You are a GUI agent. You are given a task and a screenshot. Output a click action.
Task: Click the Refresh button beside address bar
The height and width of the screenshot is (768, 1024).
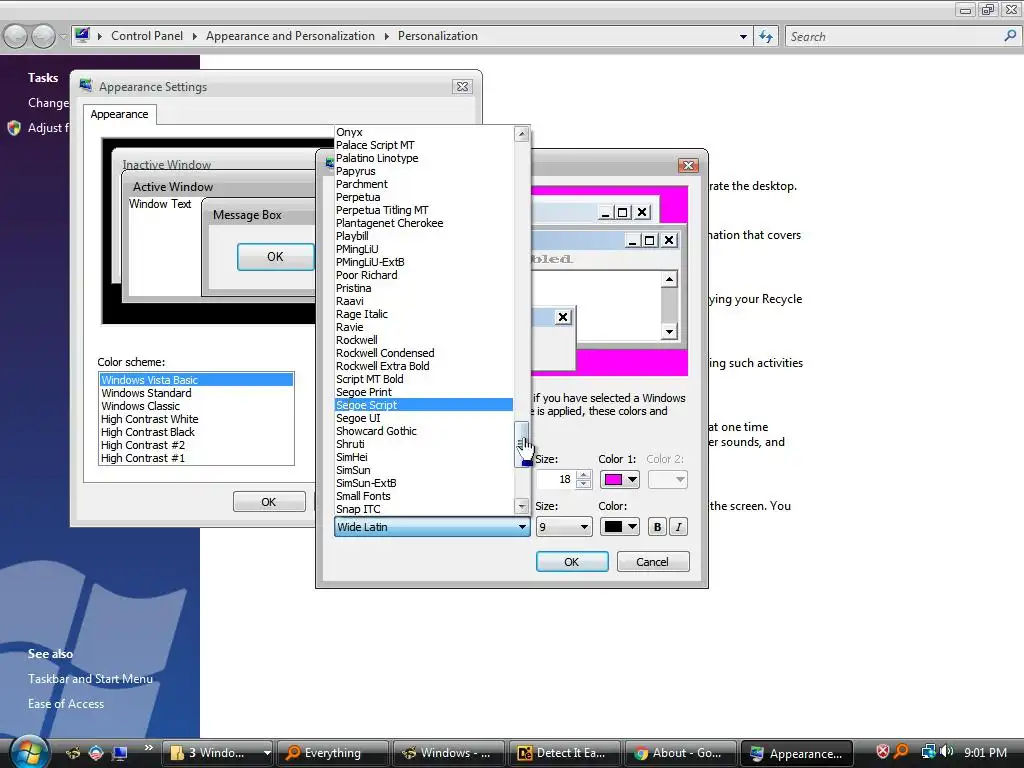click(x=766, y=37)
